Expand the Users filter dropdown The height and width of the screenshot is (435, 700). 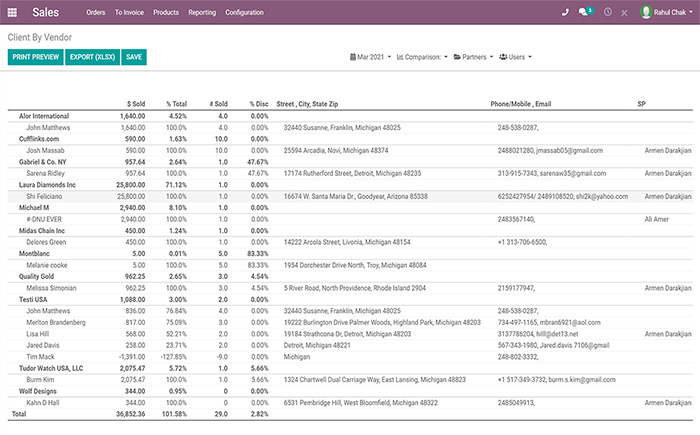pyautogui.click(x=516, y=57)
